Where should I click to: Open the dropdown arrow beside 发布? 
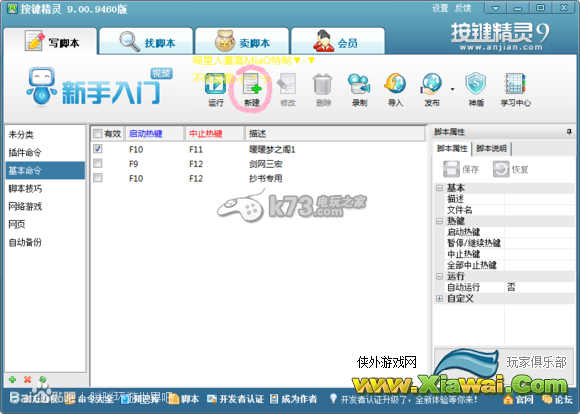[452, 89]
